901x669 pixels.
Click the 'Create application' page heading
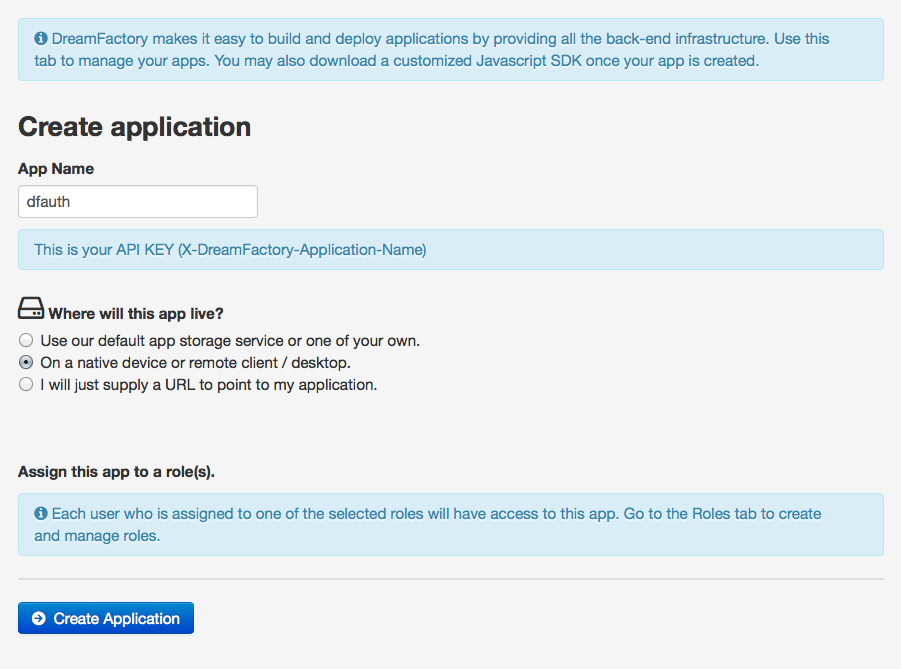point(134,127)
